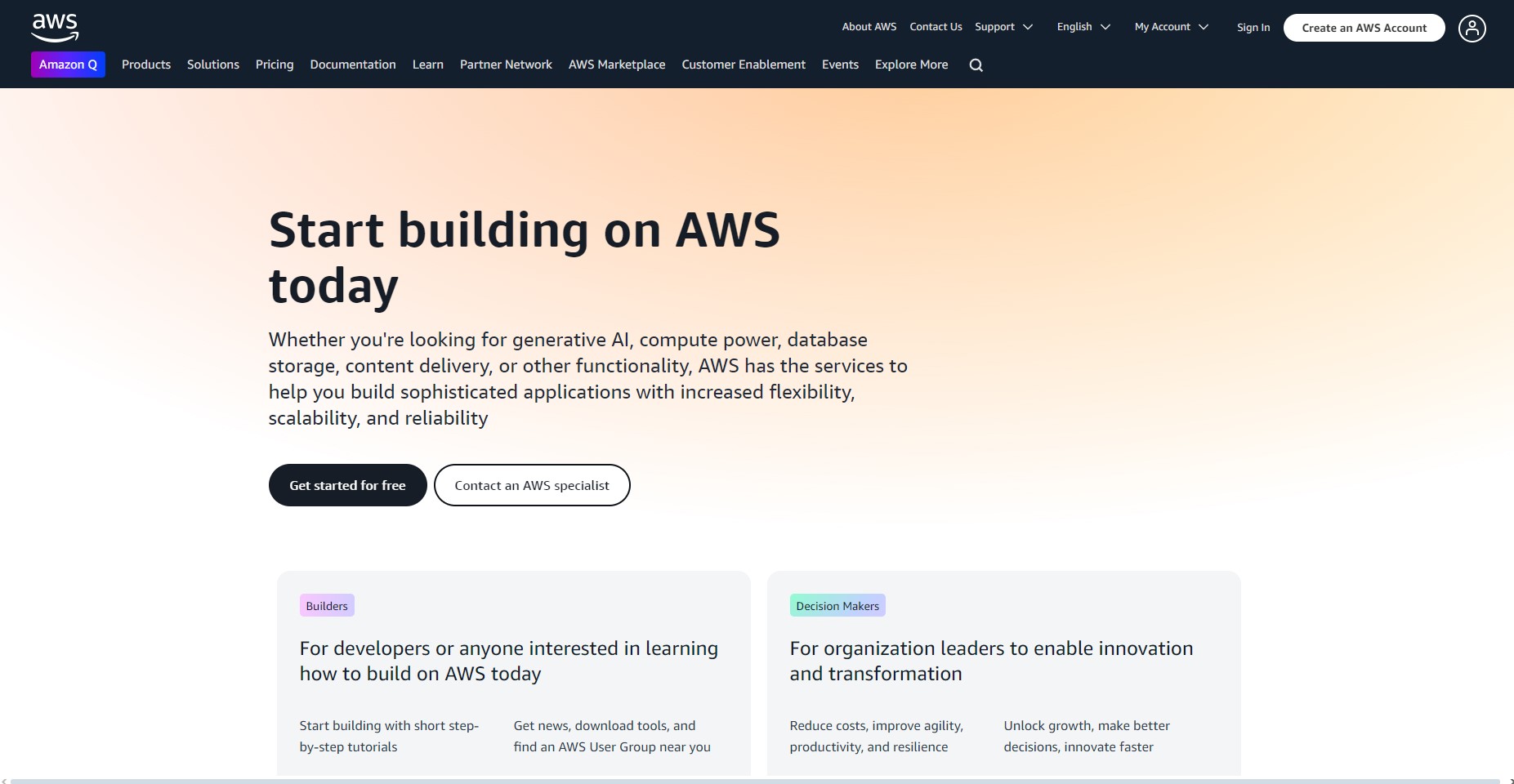Open the search magnifier icon
The width and height of the screenshot is (1514, 784).
[976, 65]
